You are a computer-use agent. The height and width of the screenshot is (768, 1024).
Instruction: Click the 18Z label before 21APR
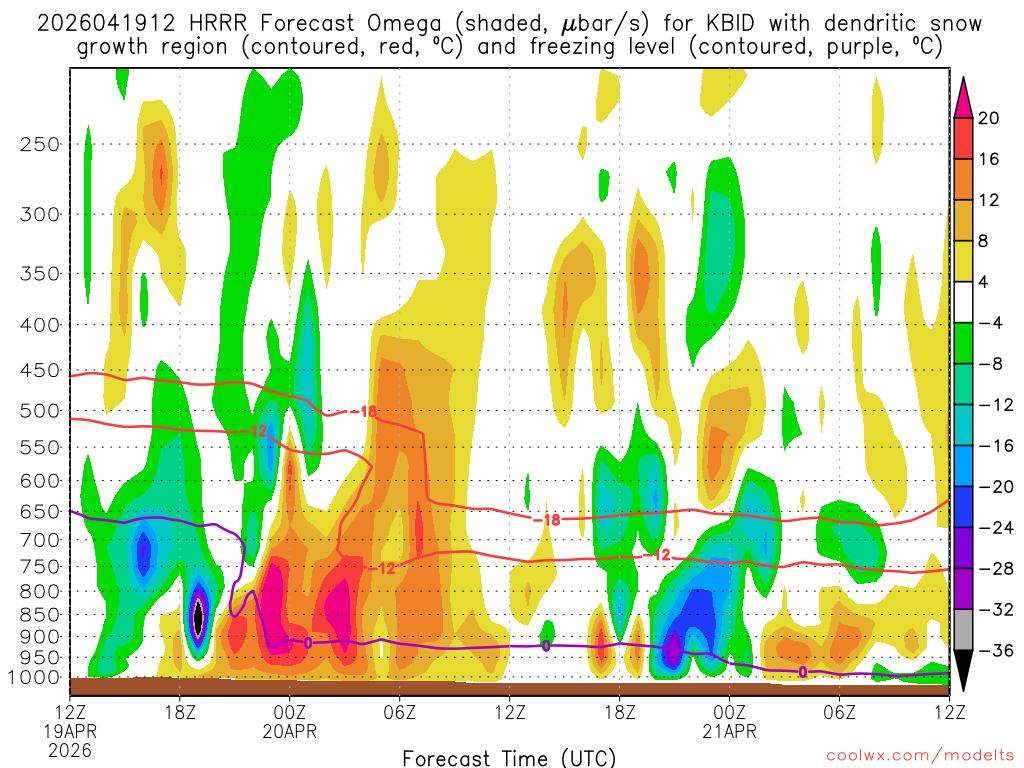(x=619, y=712)
